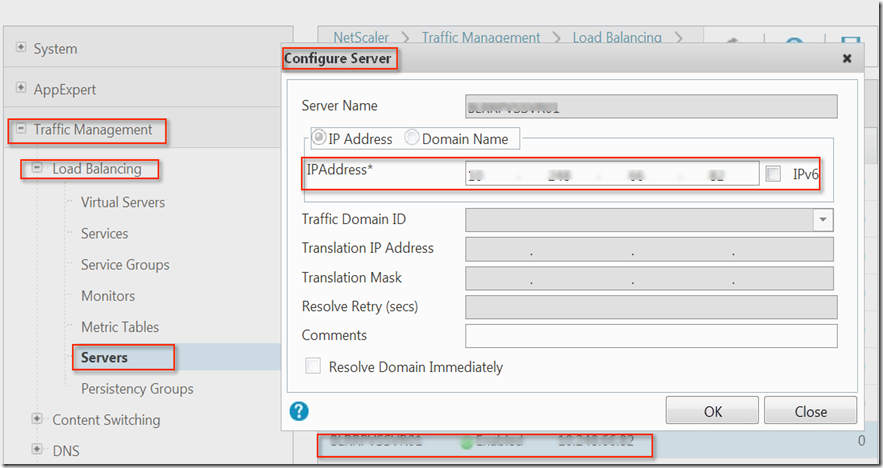This screenshot has width=883, height=468.
Task: Toggle Resolve Domain Immediately checkbox
Action: pyautogui.click(x=313, y=366)
